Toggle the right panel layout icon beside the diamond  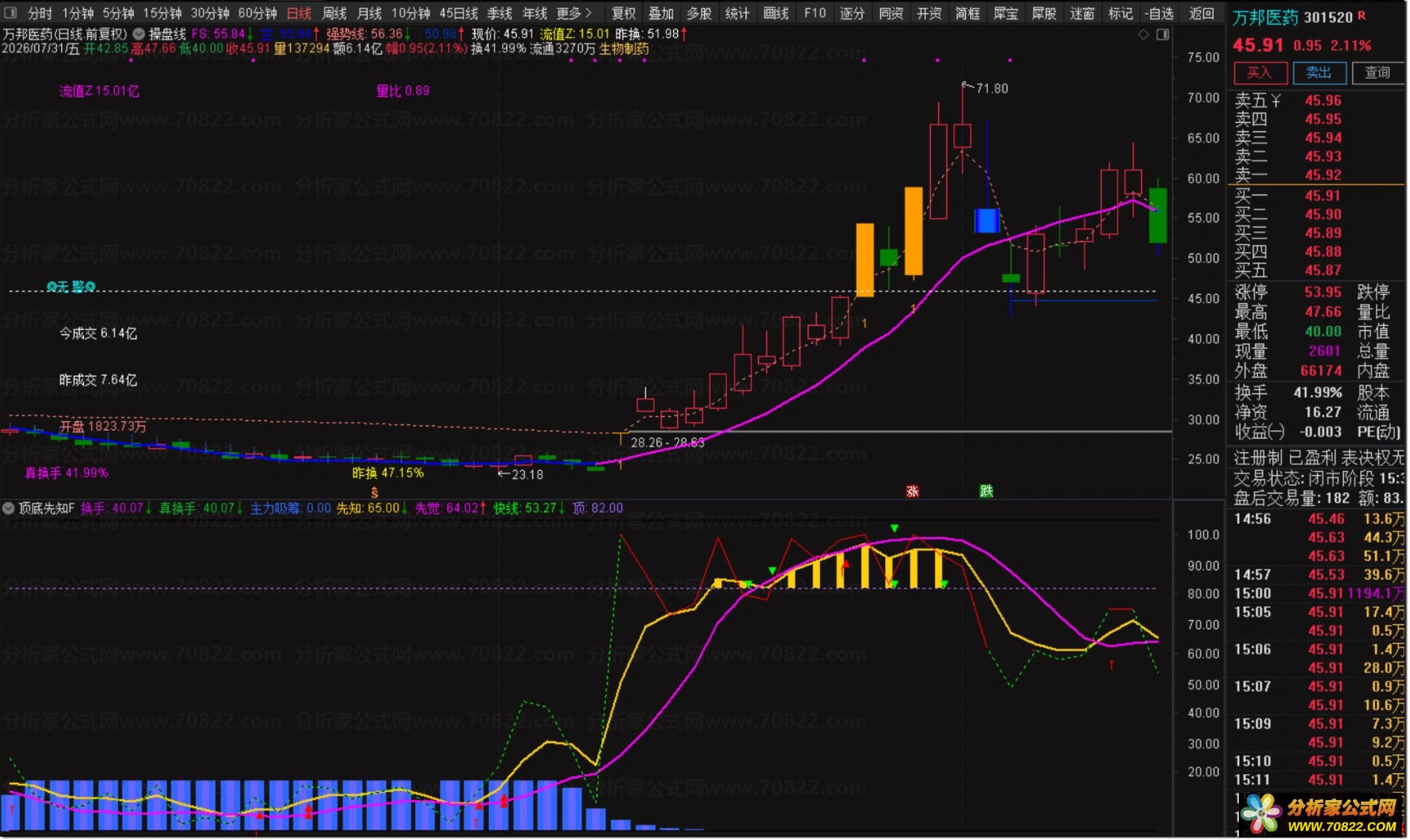click(1163, 34)
